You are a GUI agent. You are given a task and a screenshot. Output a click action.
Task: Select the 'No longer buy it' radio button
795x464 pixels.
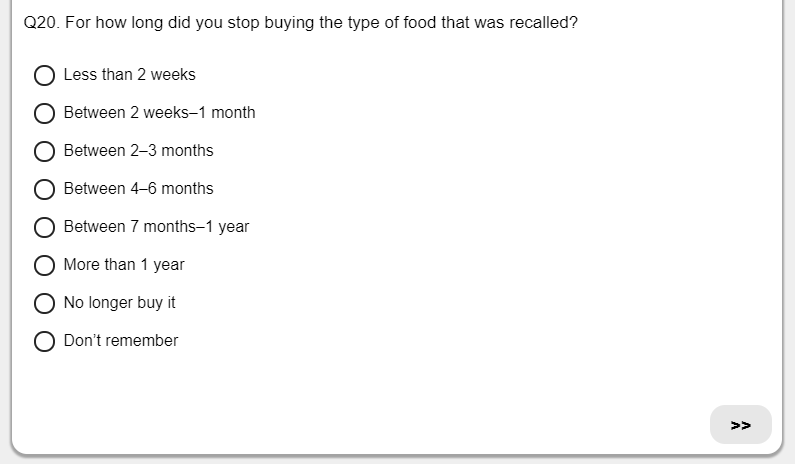tap(44, 303)
